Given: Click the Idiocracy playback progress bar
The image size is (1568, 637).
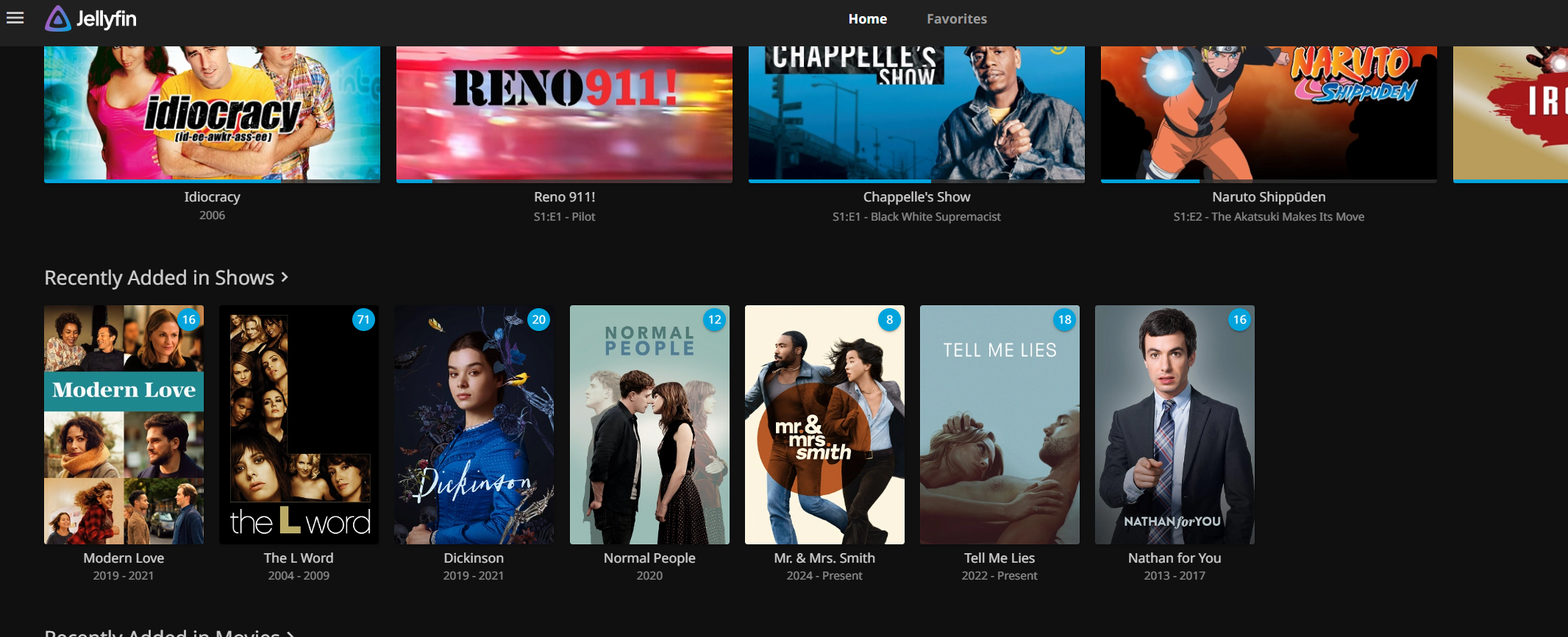Looking at the screenshot, I should [212, 181].
